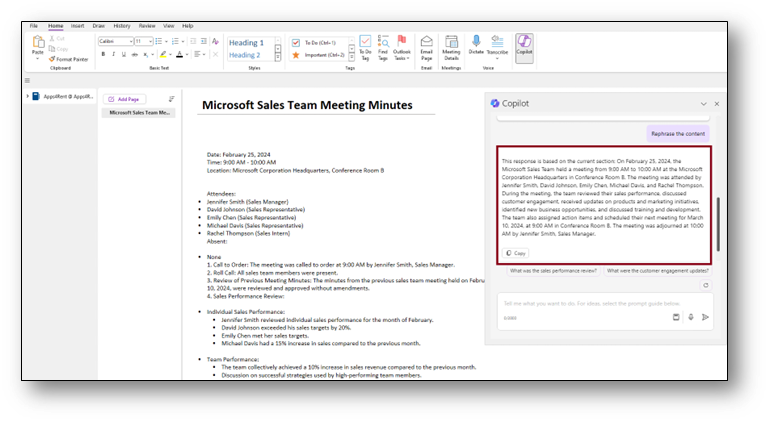Apply the Heading 1 style
The height and width of the screenshot is (423, 770).
point(246,43)
